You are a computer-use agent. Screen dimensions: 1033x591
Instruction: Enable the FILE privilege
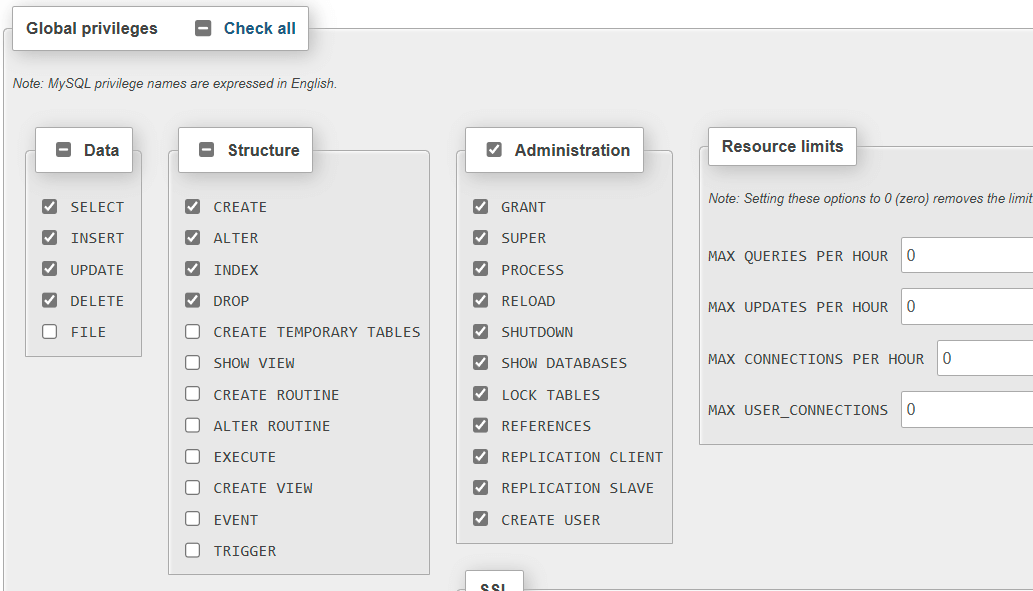[x=50, y=332]
